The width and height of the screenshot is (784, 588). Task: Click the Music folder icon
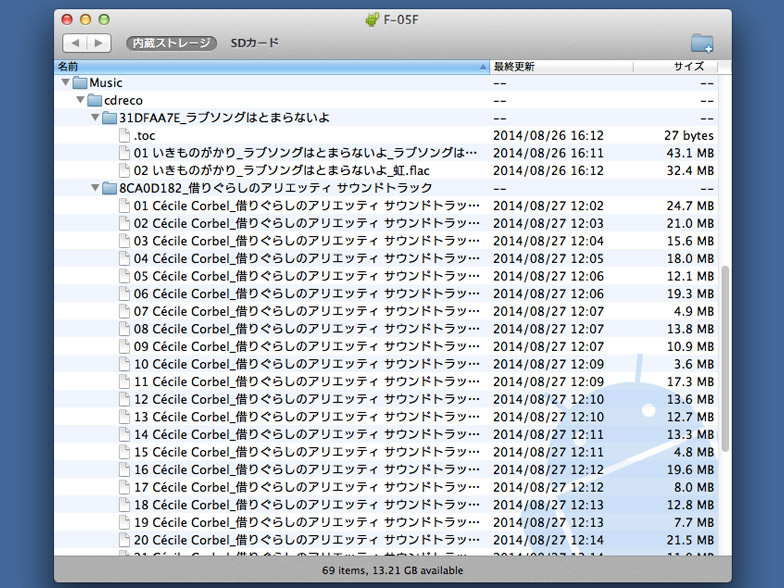click(80, 82)
